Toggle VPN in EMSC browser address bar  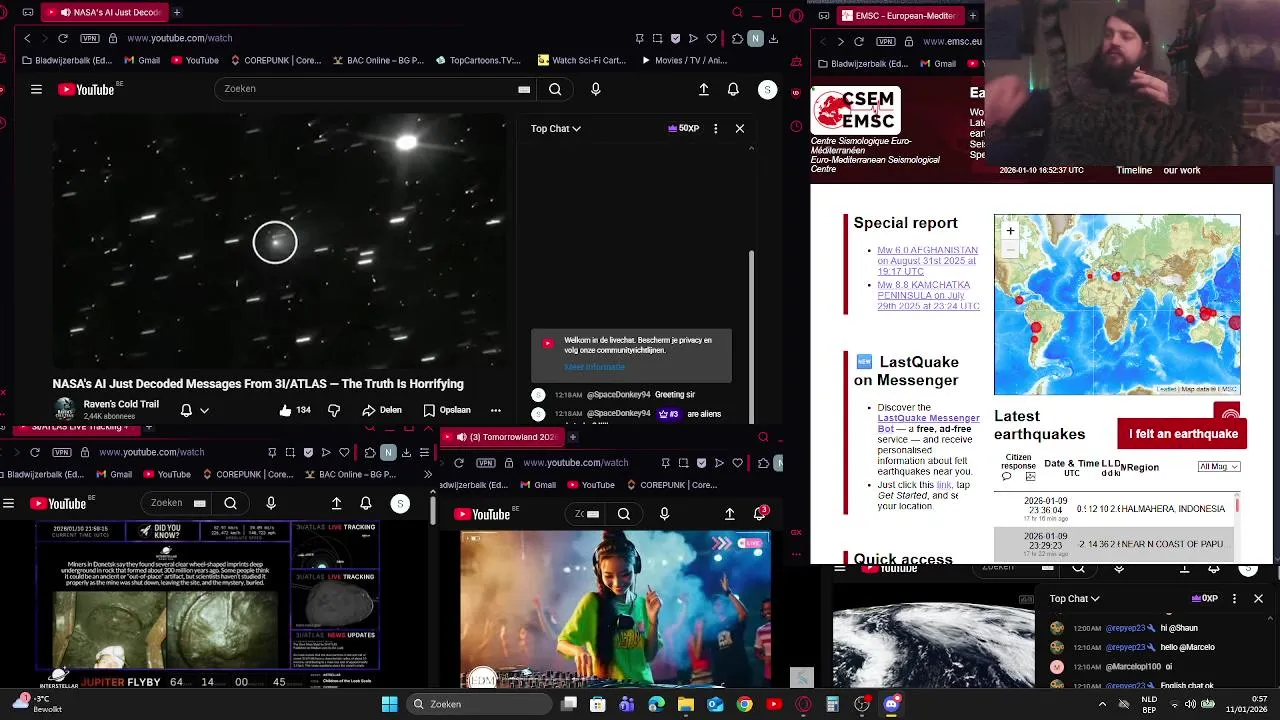pyautogui.click(x=886, y=42)
